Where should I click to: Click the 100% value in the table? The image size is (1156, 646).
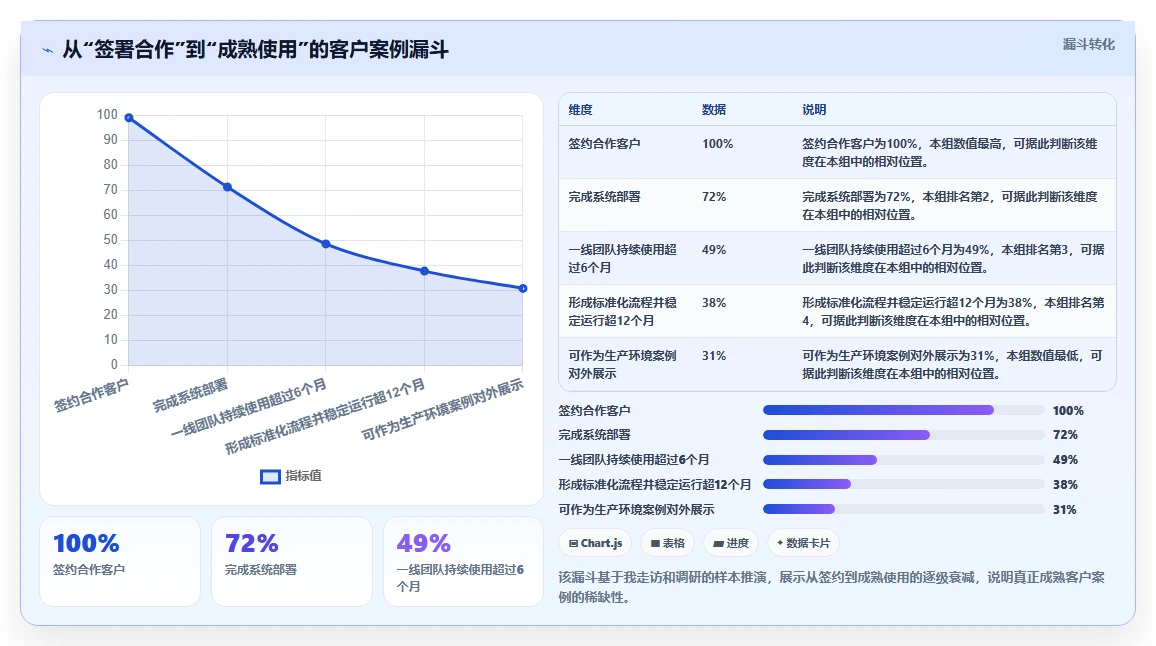coord(717,144)
